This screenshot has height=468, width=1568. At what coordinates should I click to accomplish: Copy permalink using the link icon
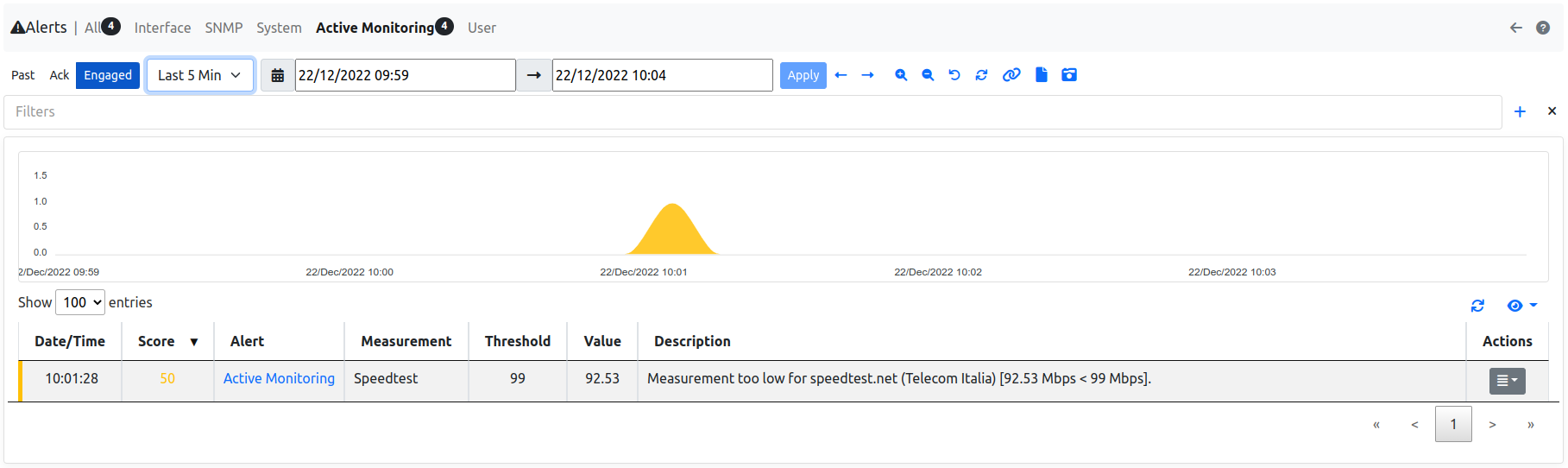tap(1011, 75)
